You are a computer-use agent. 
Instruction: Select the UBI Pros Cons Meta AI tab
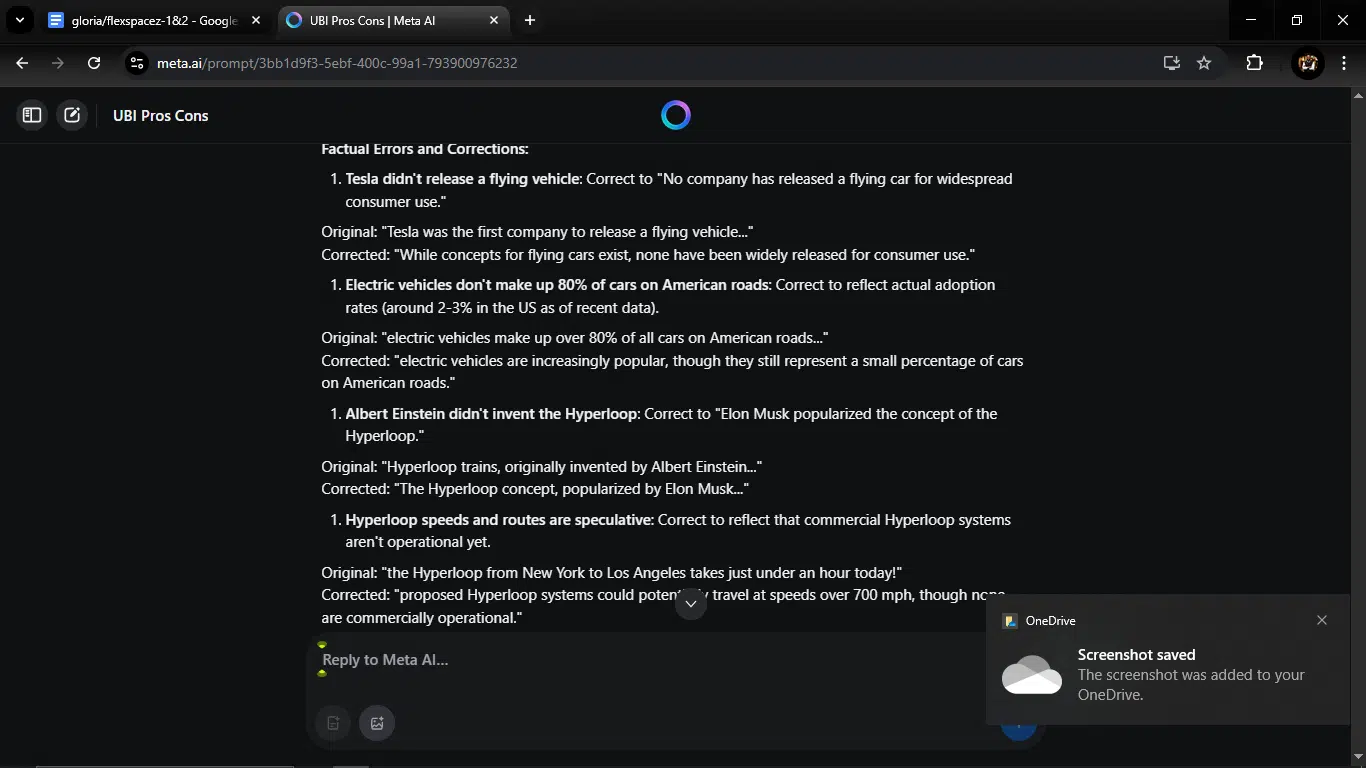point(392,20)
